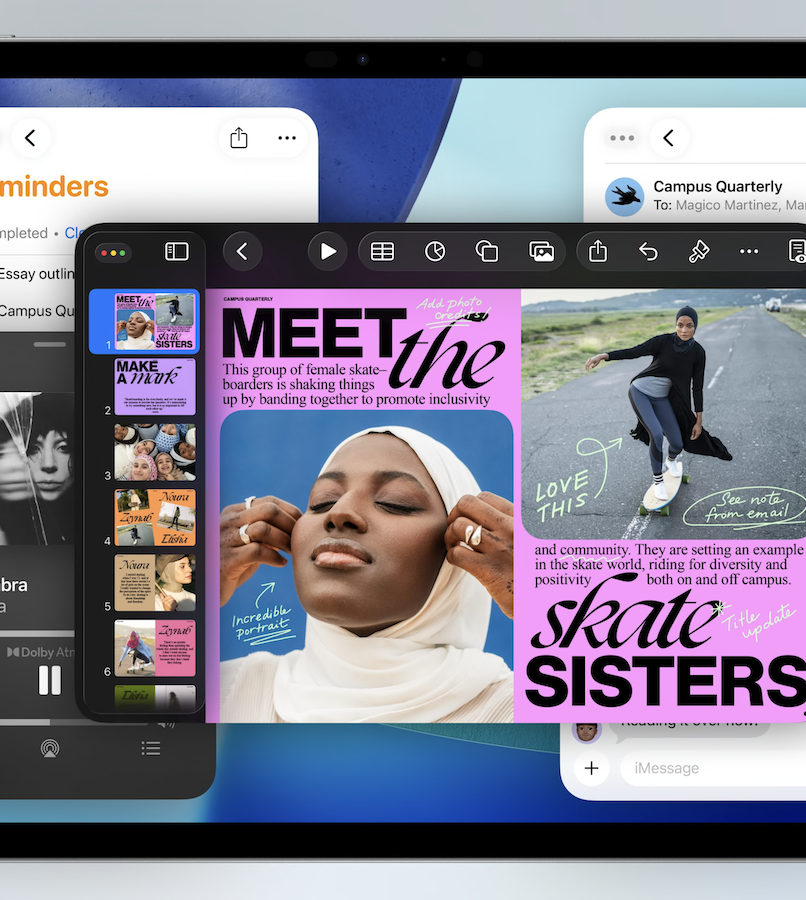
Task: Open the Format paintbrush panel
Action: point(699,252)
